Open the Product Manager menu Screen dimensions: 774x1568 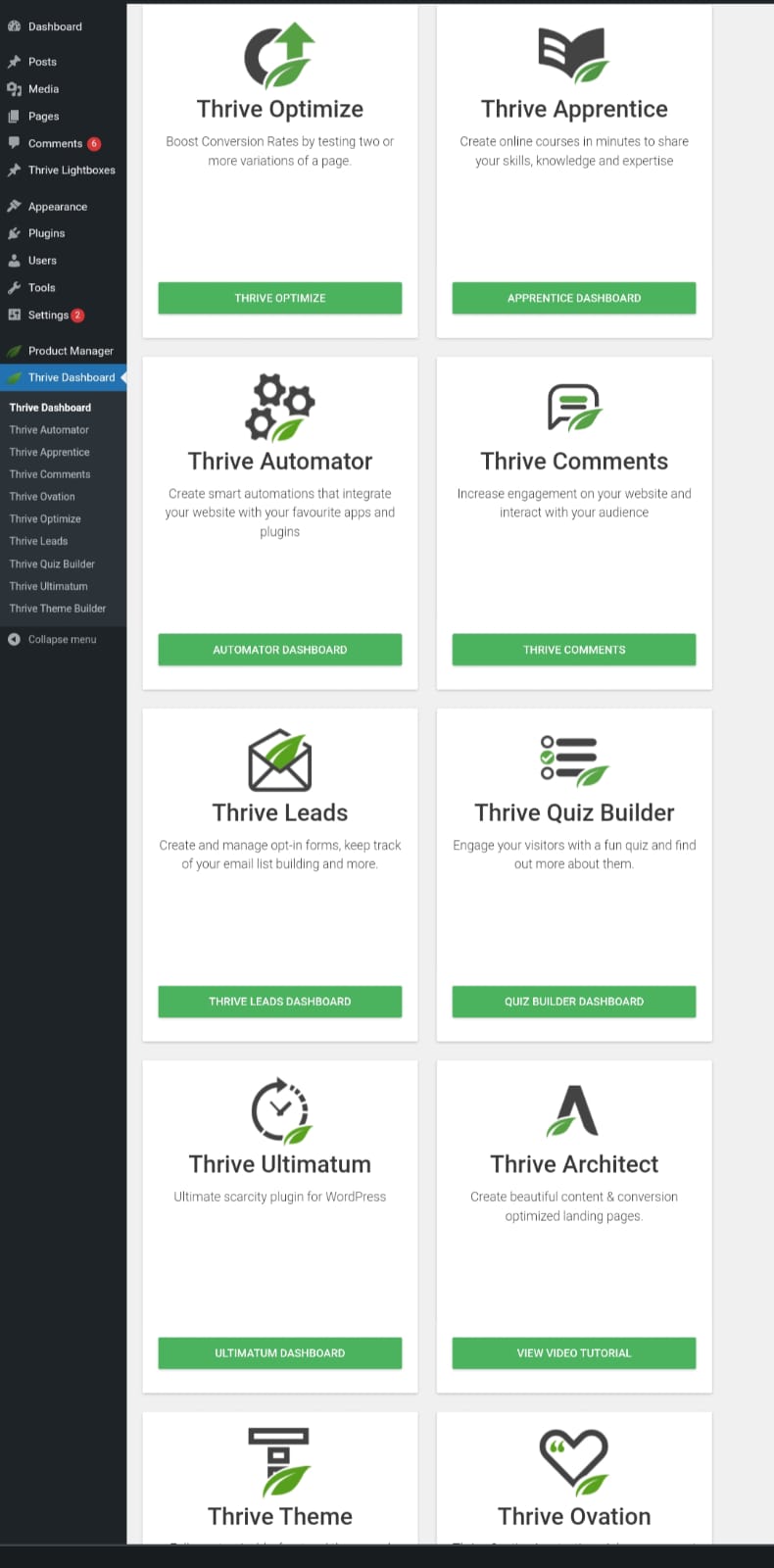click(x=71, y=351)
